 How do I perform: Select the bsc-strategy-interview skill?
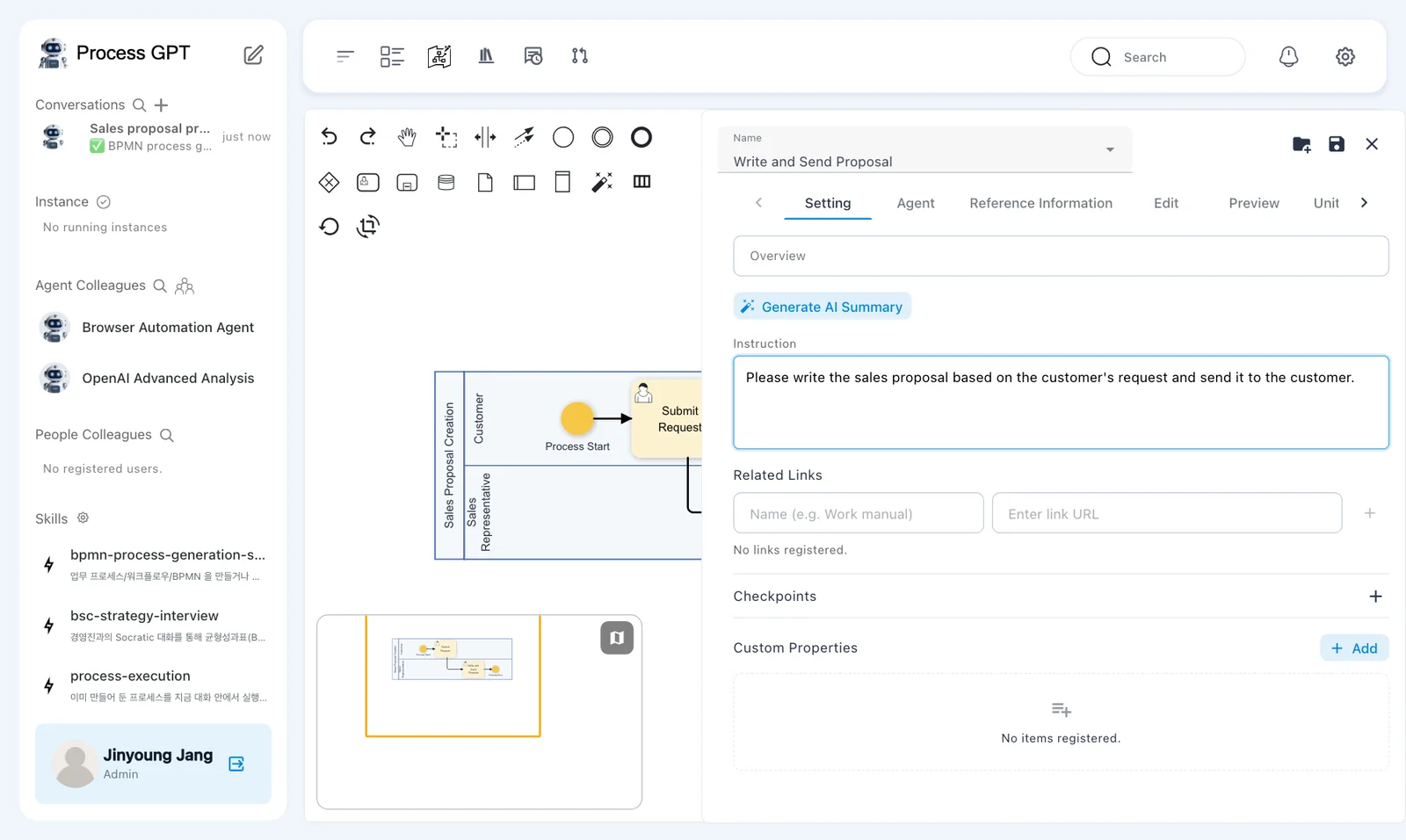pos(154,626)
